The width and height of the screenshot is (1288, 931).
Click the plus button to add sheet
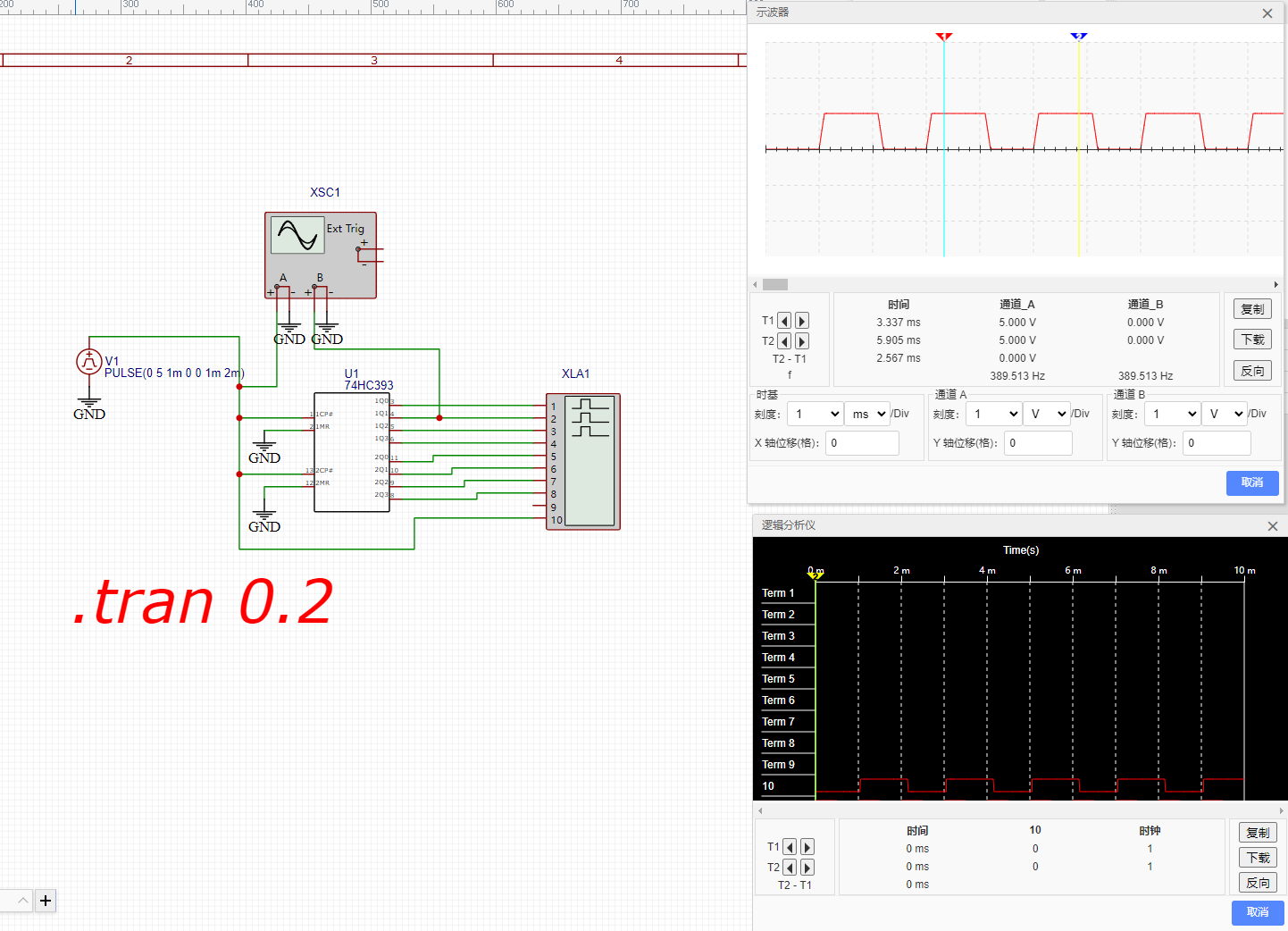coord(46,901)
